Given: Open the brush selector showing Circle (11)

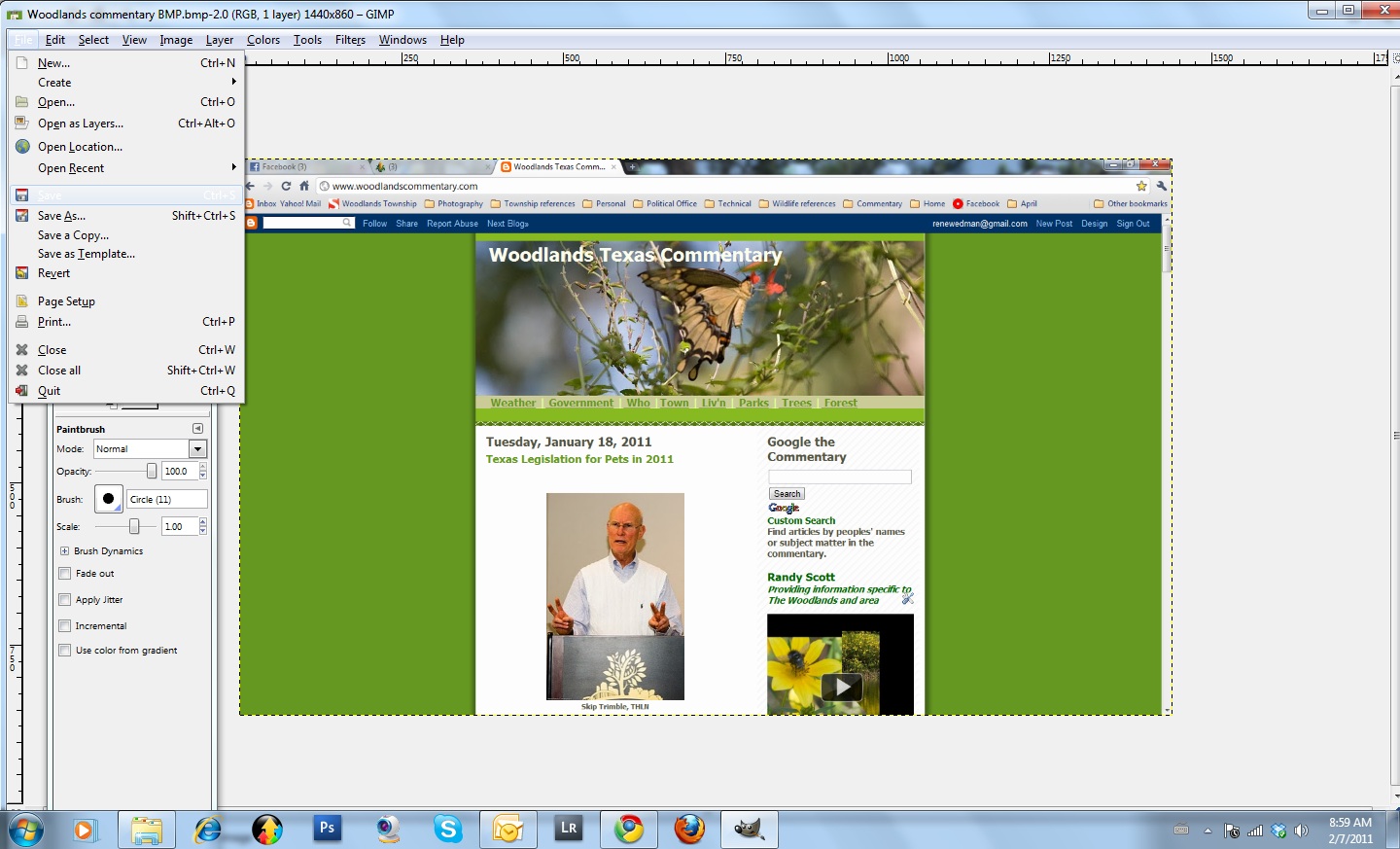Looking at the screenshot, I should coord(165,499).
